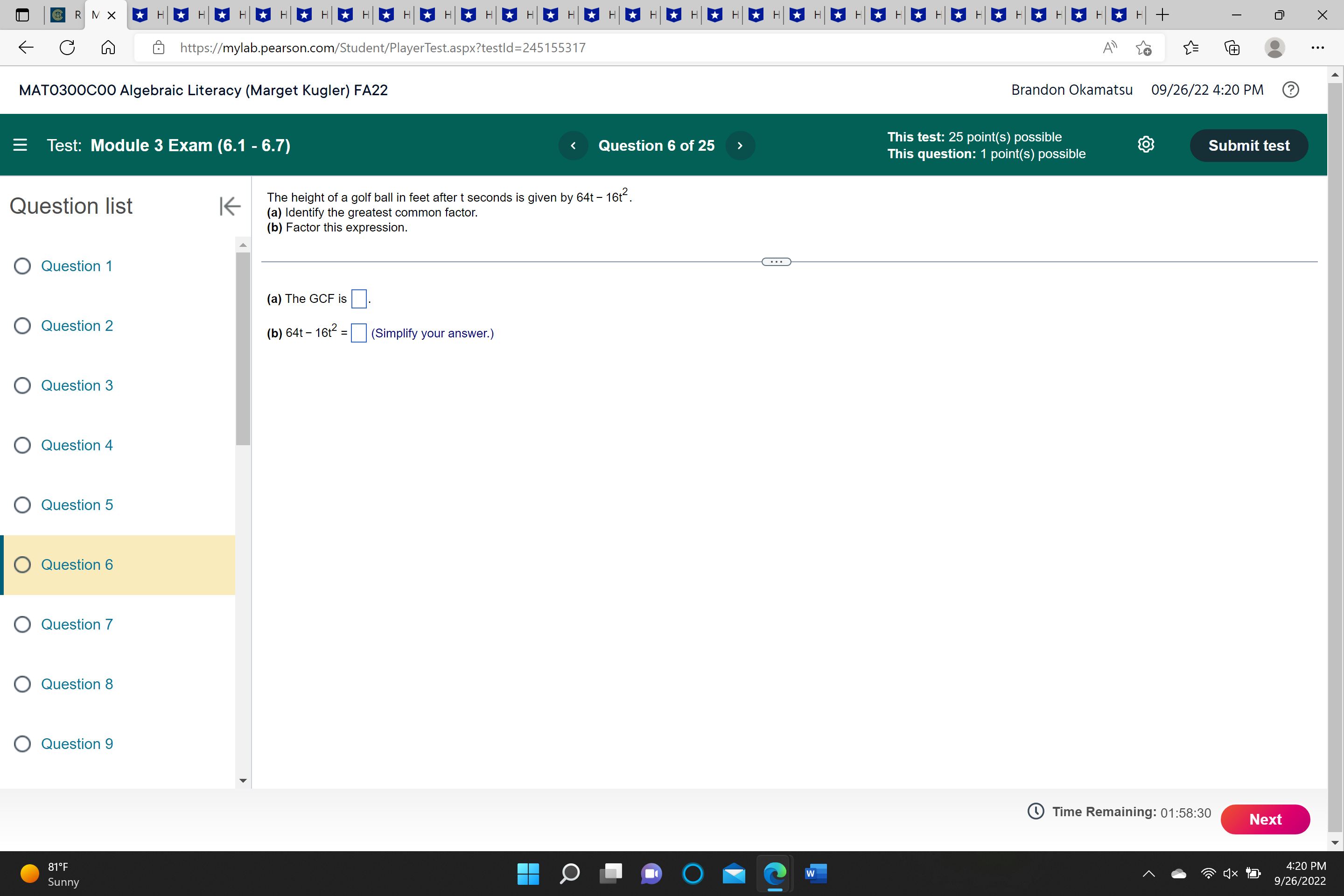The image size is (1344, 896).
Task: Click the red Next button
Action: pos(1265,819)
